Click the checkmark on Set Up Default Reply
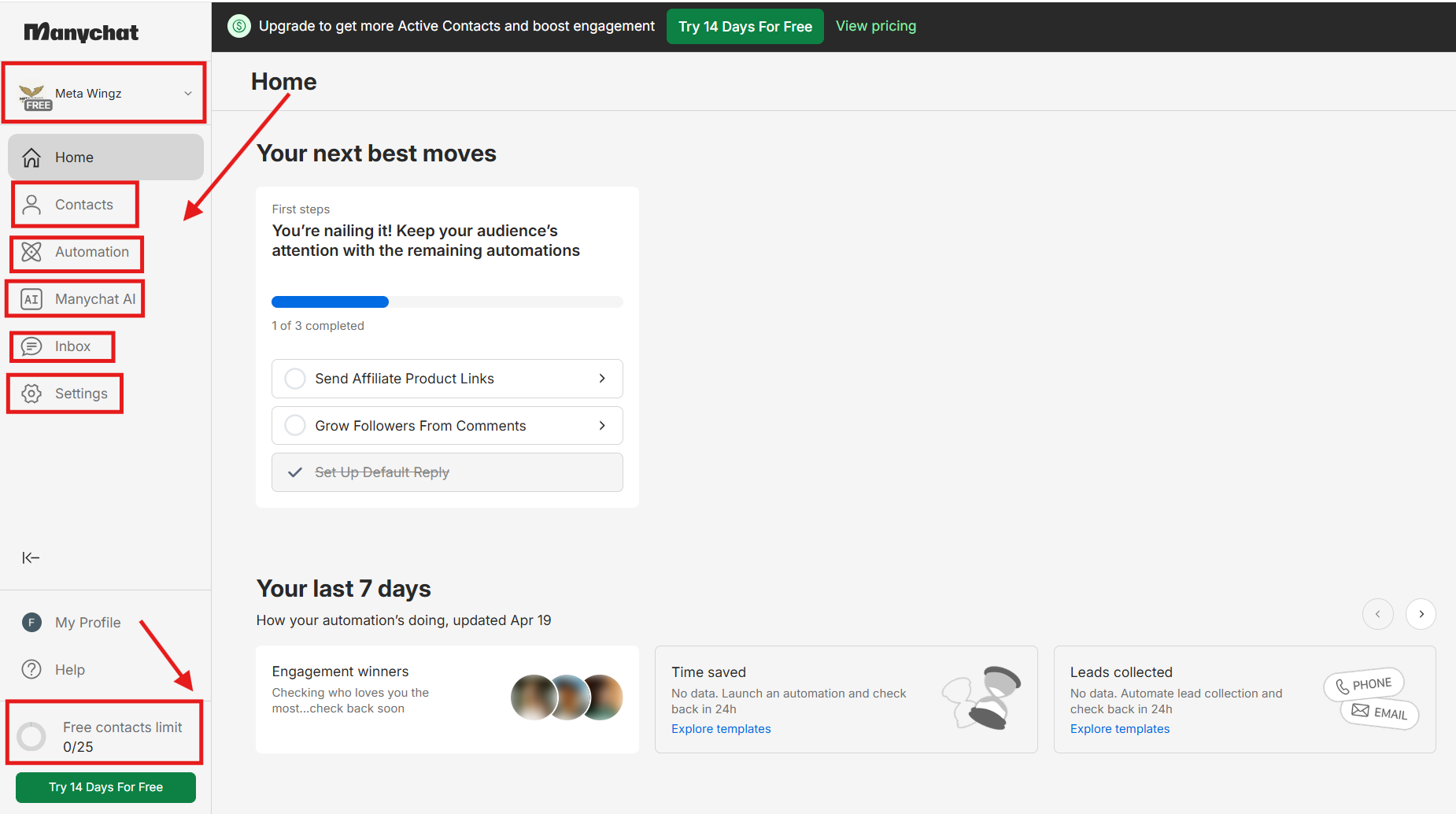The image size is (1456, 814). click(295, 472)
